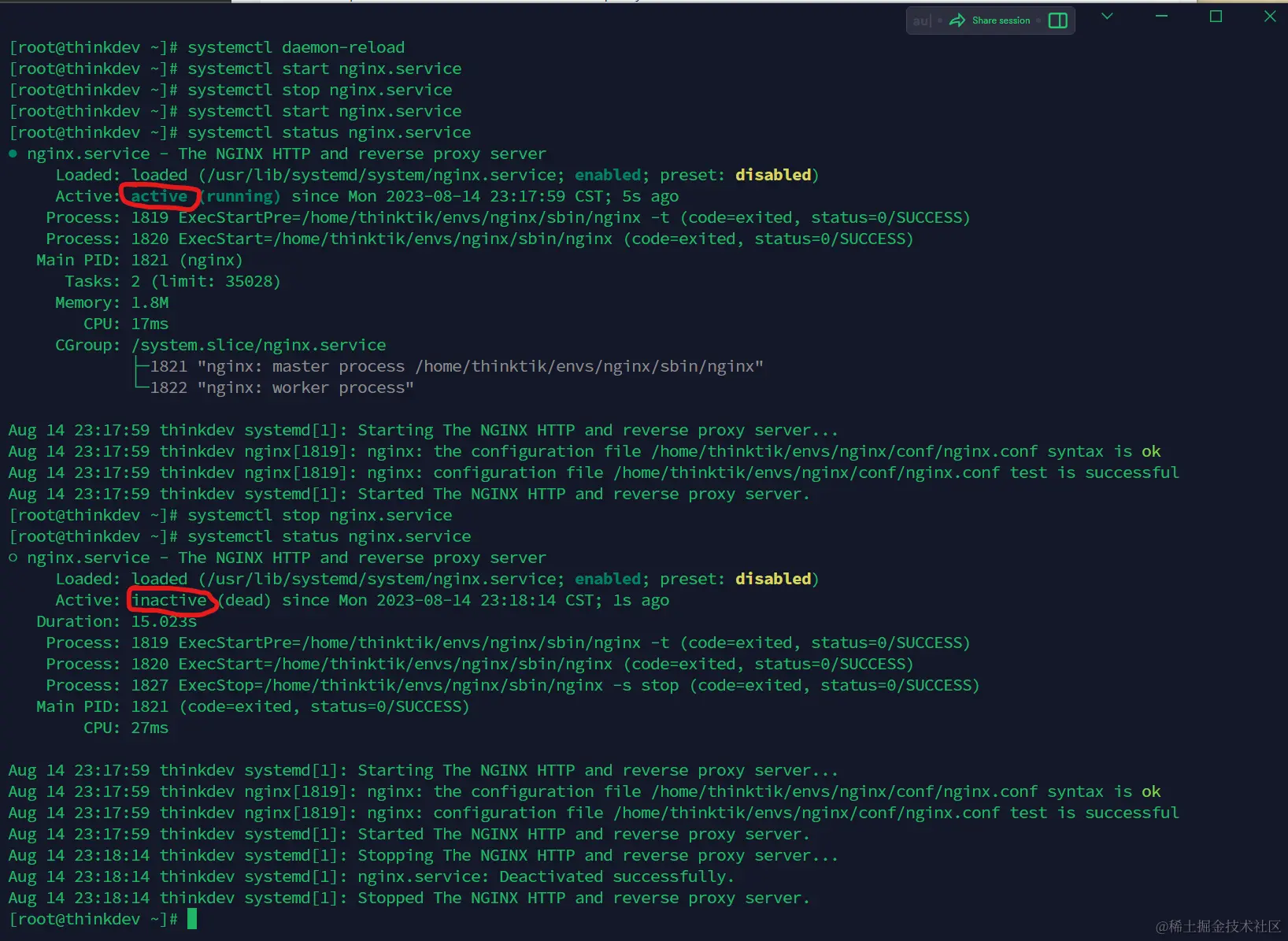
Task: Open the tab dropdown chevron
Action: click(x=1107, y=16)
